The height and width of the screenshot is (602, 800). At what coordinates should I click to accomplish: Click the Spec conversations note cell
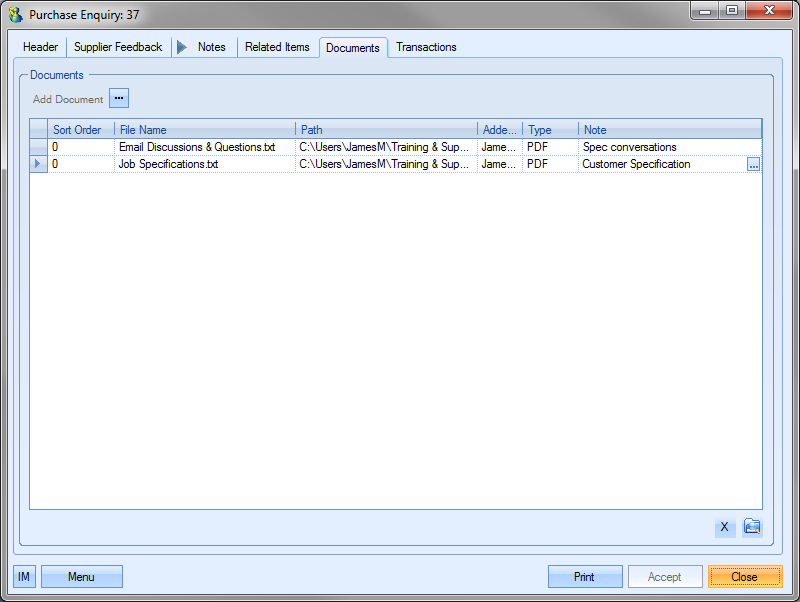click(x=670, y=147)
